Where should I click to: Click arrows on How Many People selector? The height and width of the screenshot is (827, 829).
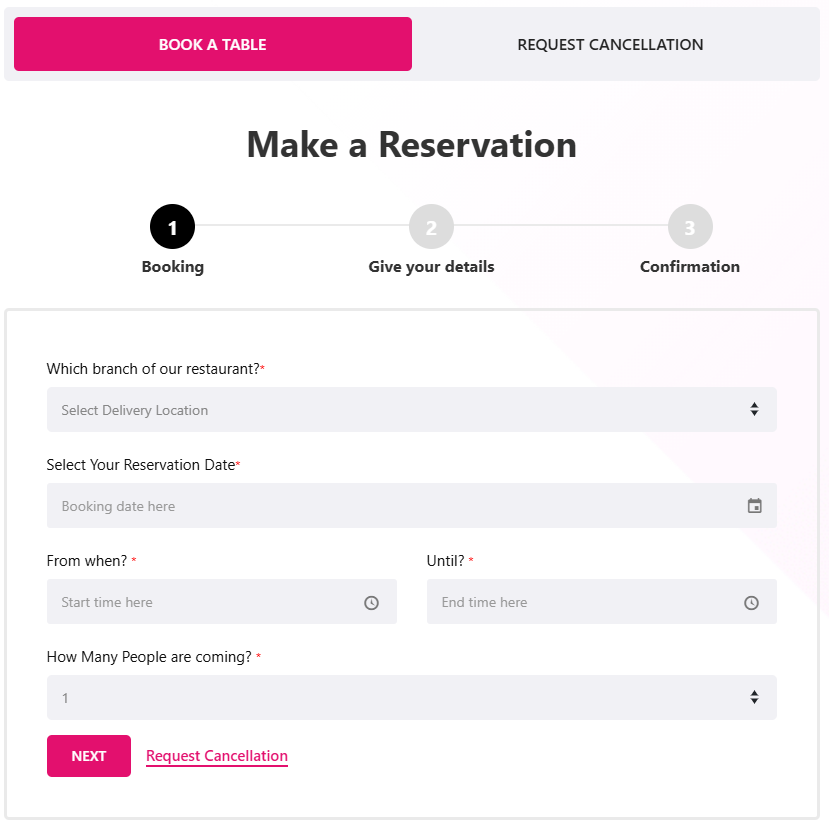pos(754,698)
